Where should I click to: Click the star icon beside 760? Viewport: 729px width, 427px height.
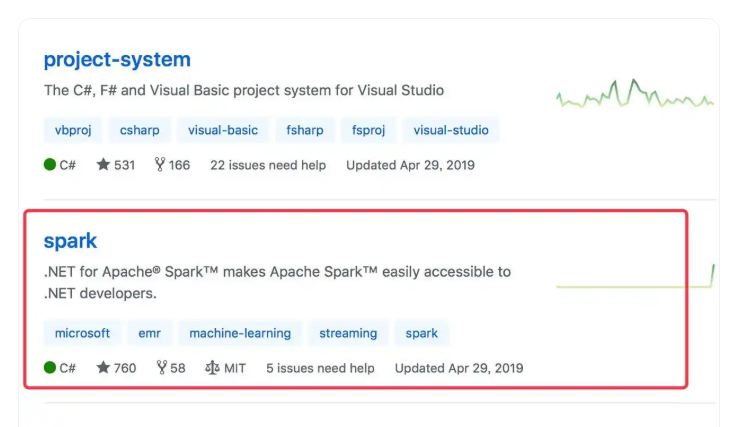[103, 367]
